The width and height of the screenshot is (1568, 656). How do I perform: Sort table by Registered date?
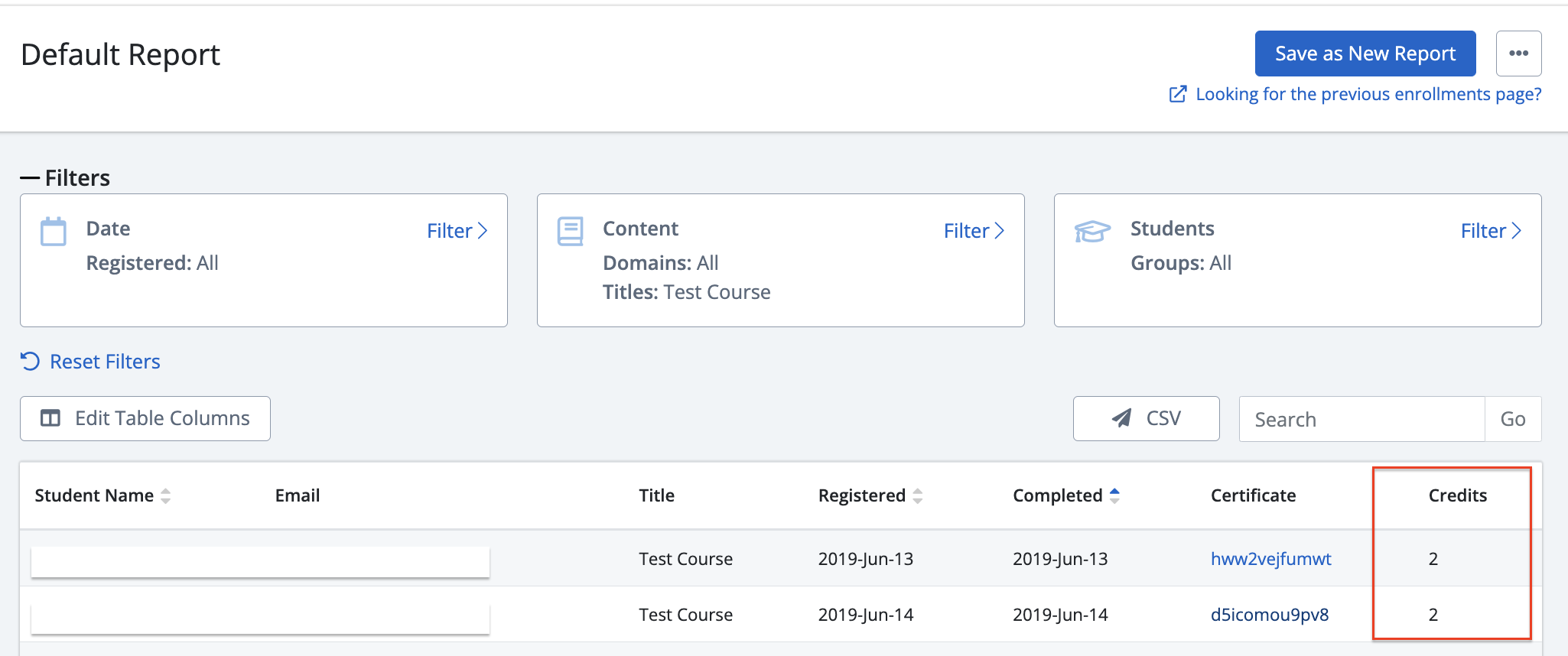[x=917, y=495]
